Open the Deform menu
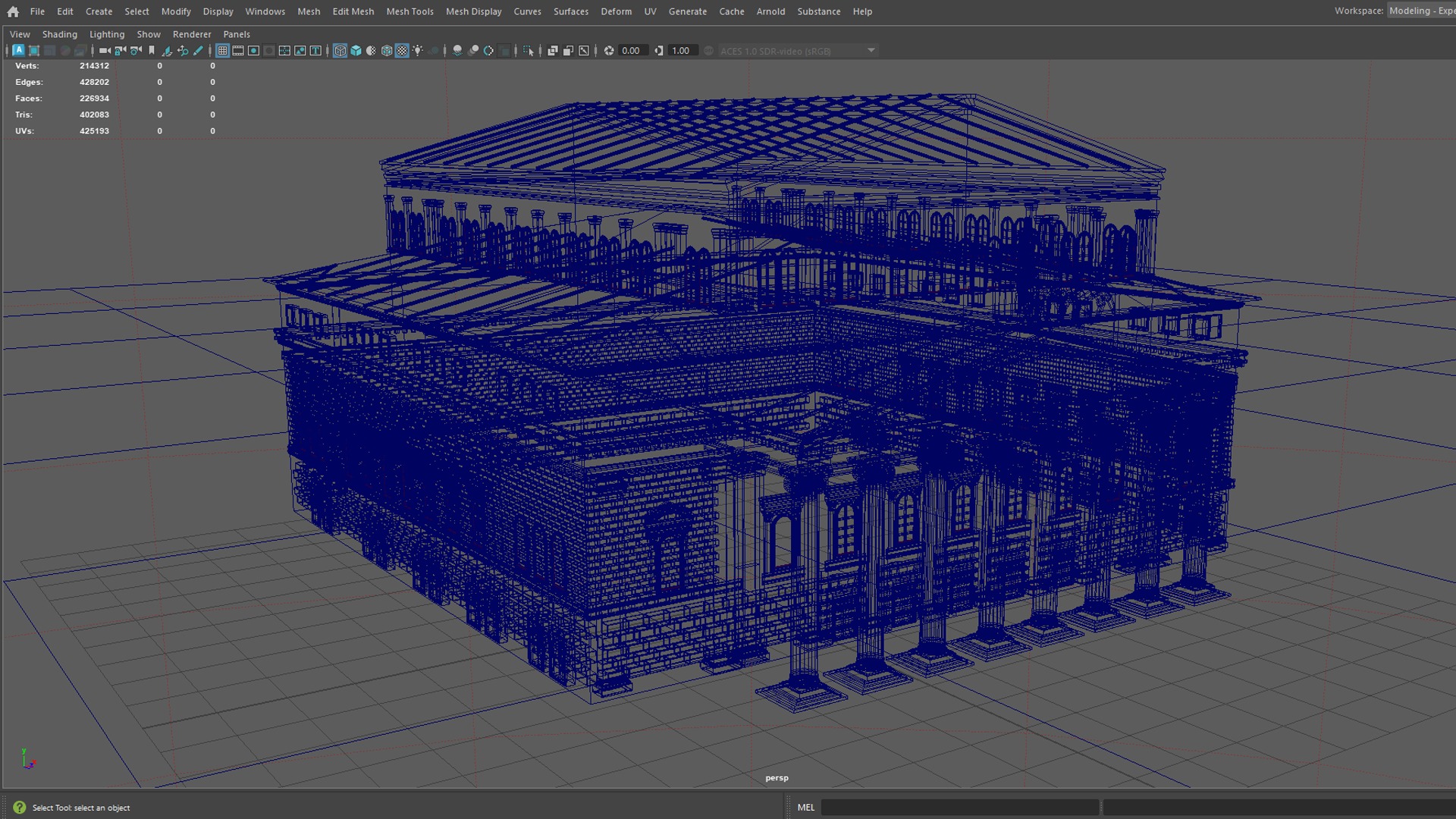 pyautogui.click(x=616, y=11)
